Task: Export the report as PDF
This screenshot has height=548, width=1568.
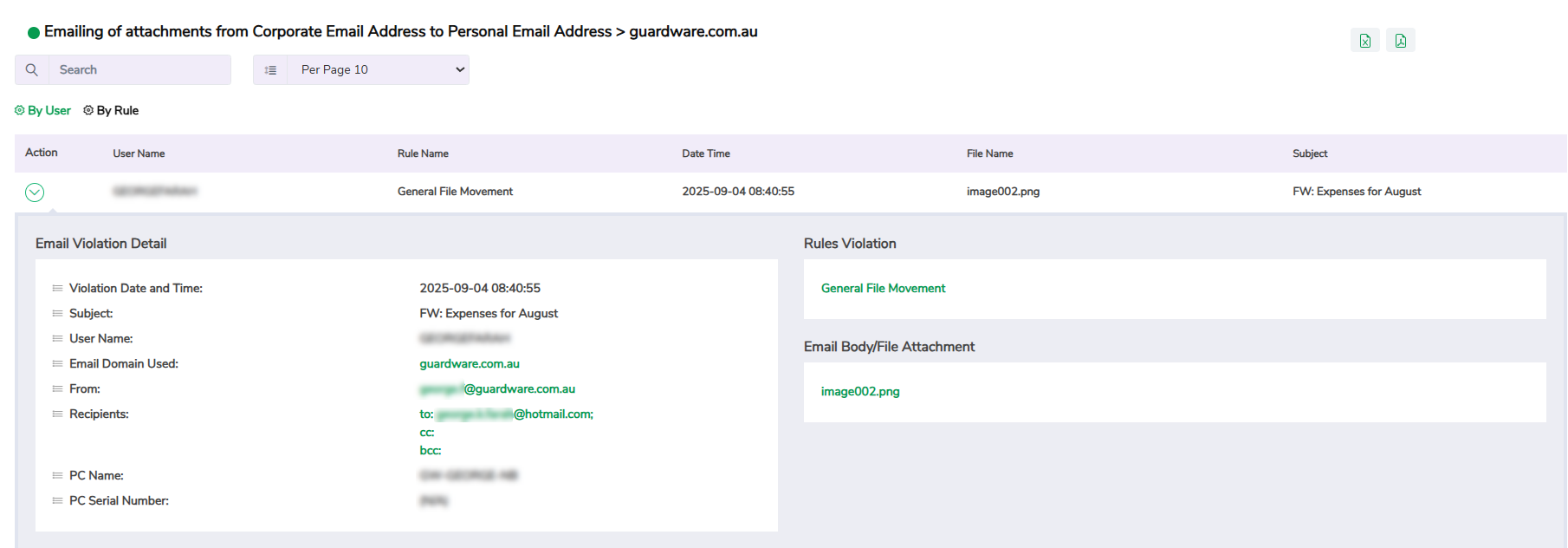Action: [x=1400, y=41]
